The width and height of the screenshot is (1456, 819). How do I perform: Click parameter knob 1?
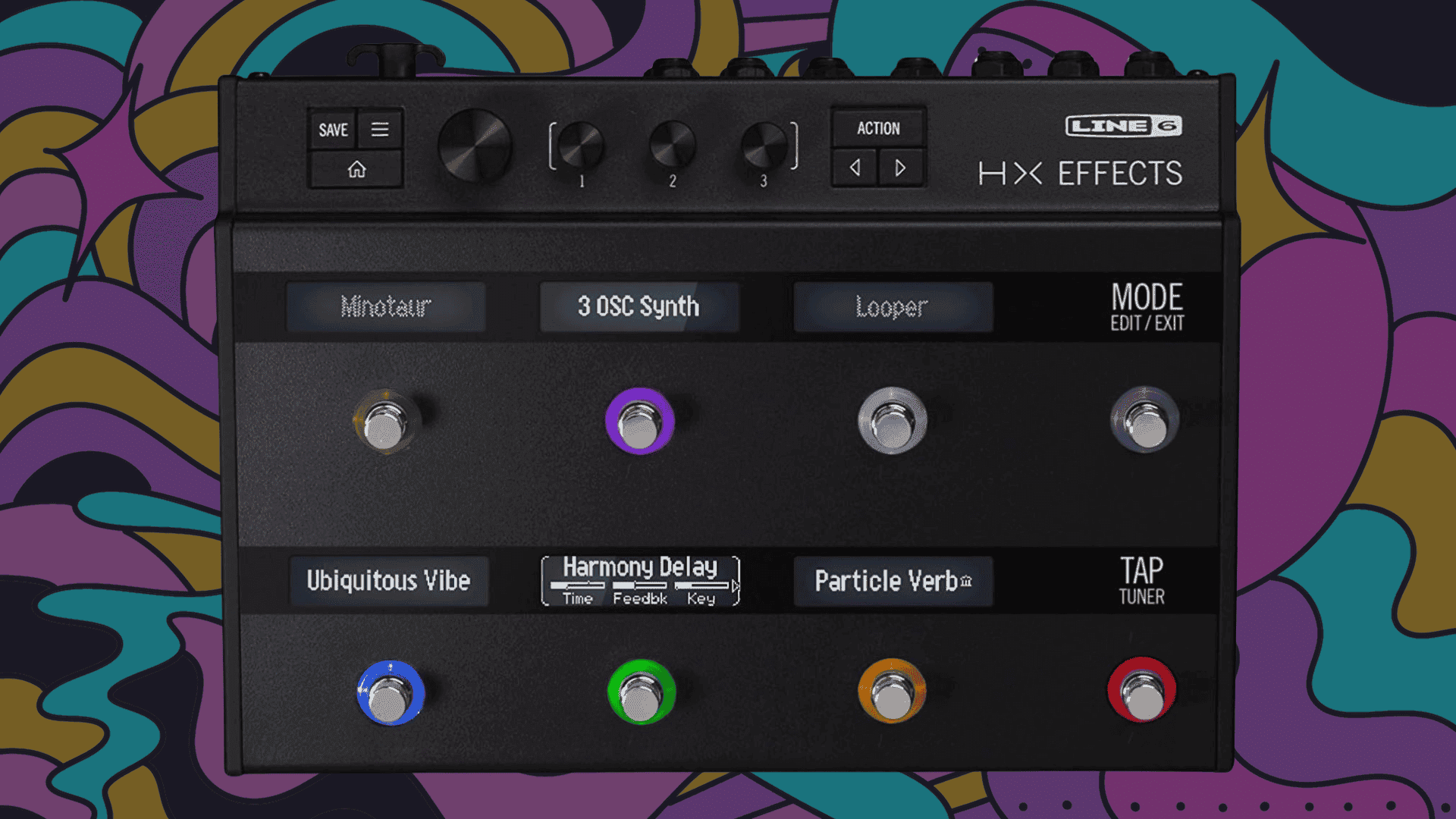(580, 146)
